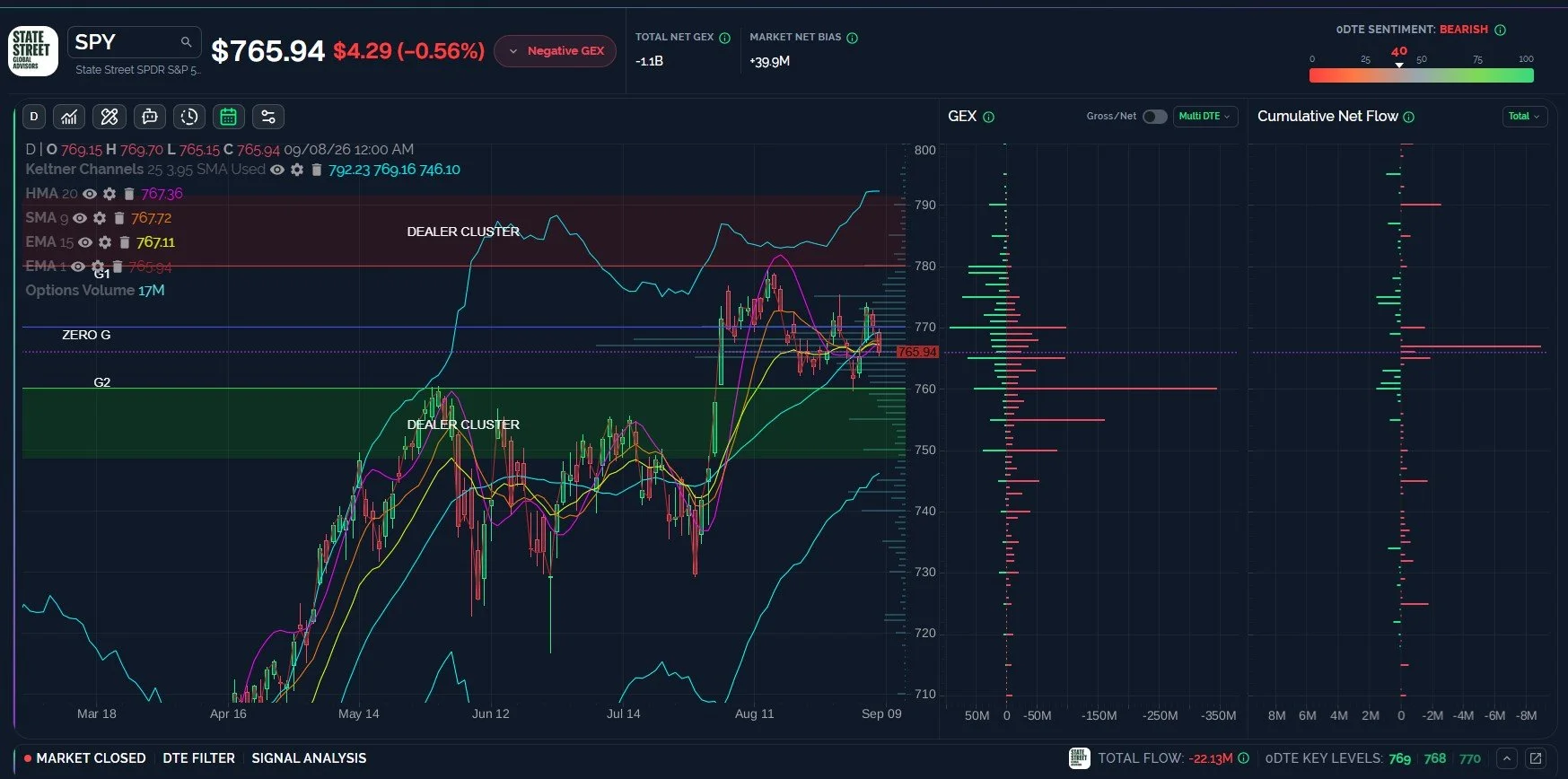Delete the SMA 9 indicator
Image resolution: width=1568 pixels, height=779 pixels.
click(x=118, y=218)
